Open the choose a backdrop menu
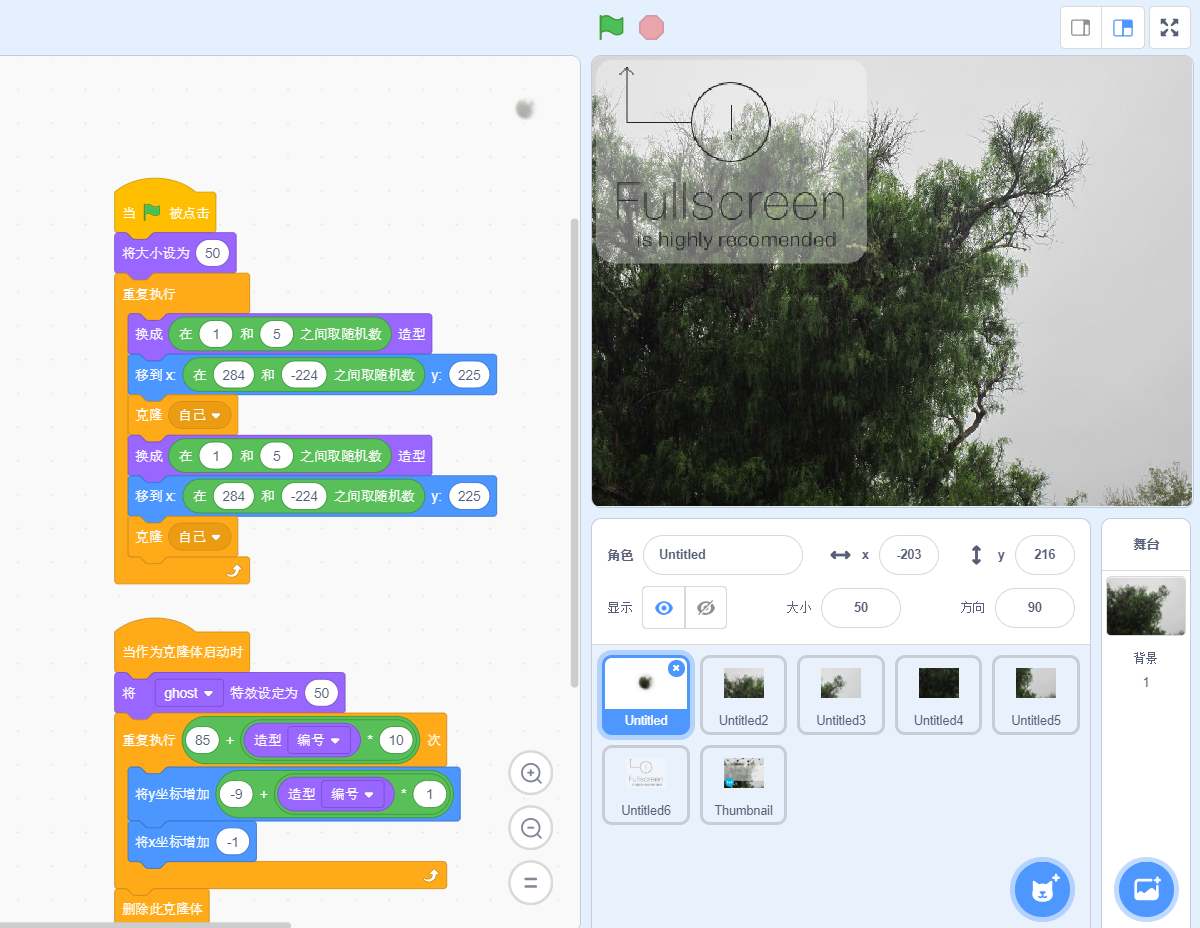The image size is (1200, 928). click(1146, 888)
